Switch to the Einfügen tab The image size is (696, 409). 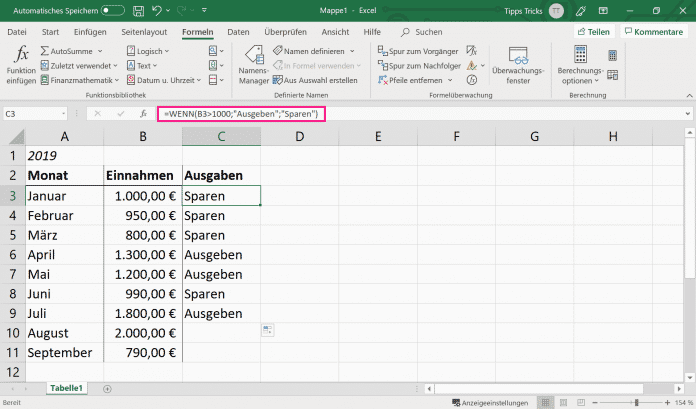[90, 32]
